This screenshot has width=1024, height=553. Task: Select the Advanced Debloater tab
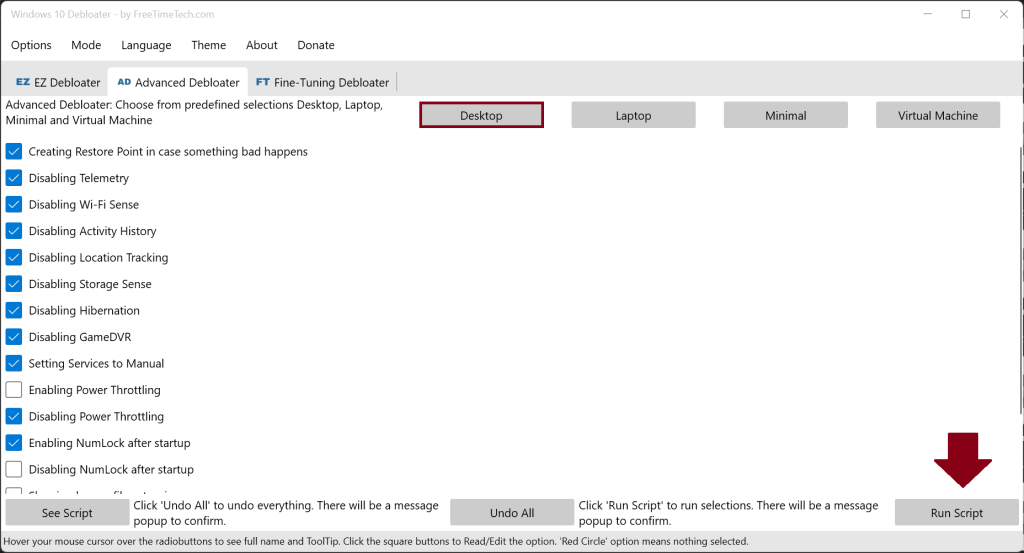click(x=178, y=82)
